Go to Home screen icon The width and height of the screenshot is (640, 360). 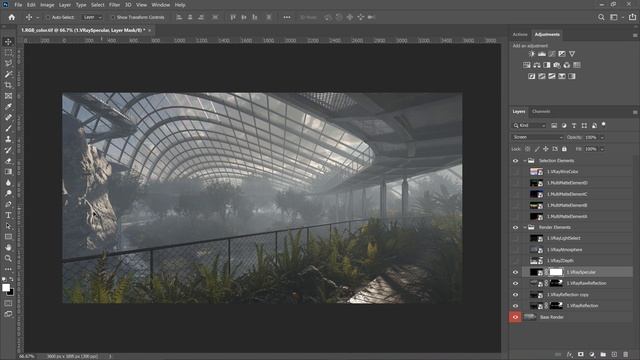(x=11, y=17)
